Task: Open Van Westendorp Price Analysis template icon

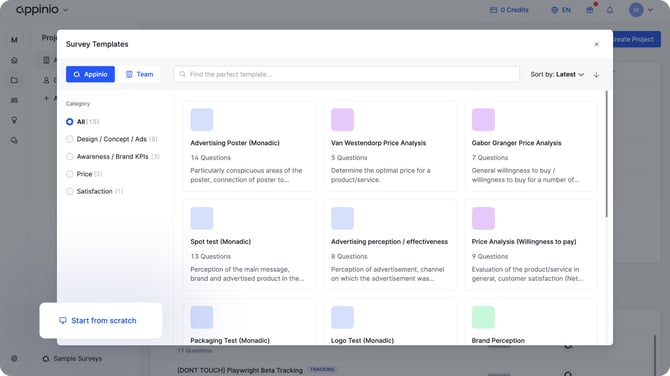Action: tap(342, 120)
